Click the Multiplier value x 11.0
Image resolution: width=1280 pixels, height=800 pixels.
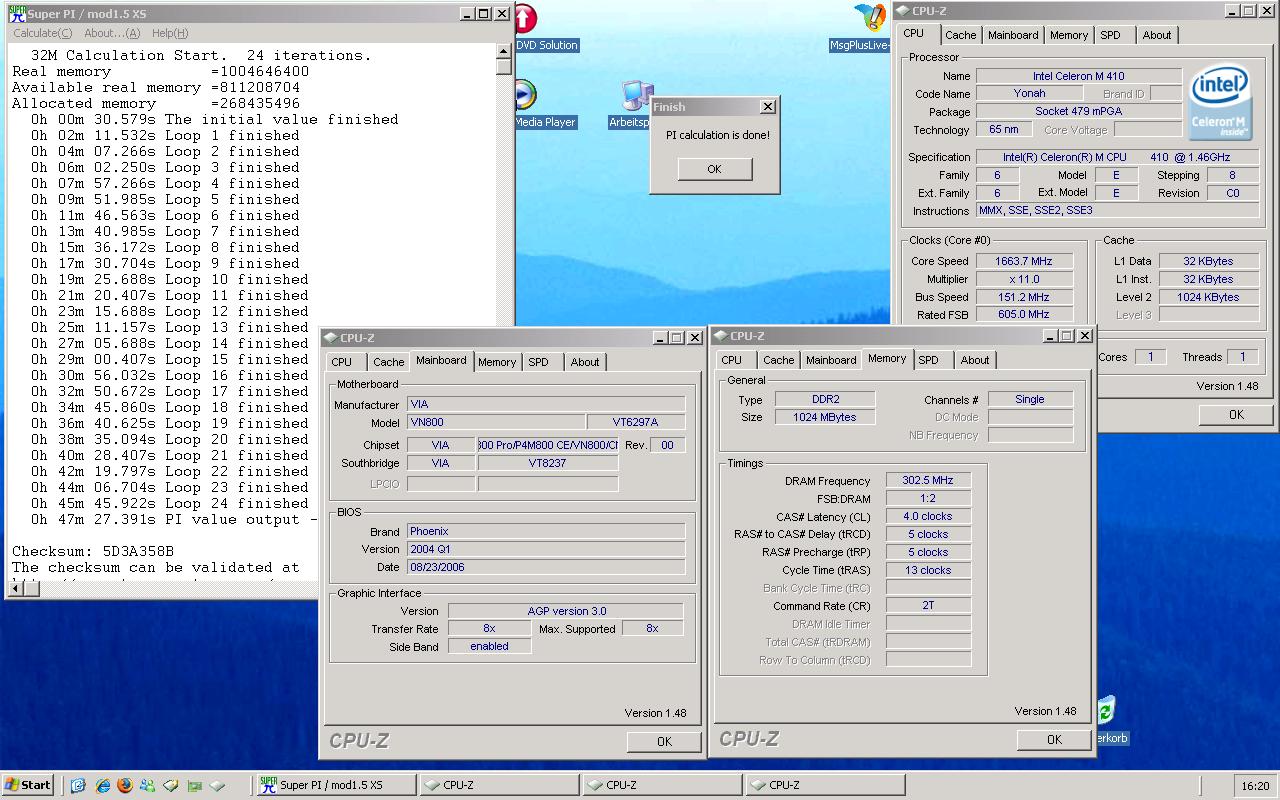(1023, 279)
